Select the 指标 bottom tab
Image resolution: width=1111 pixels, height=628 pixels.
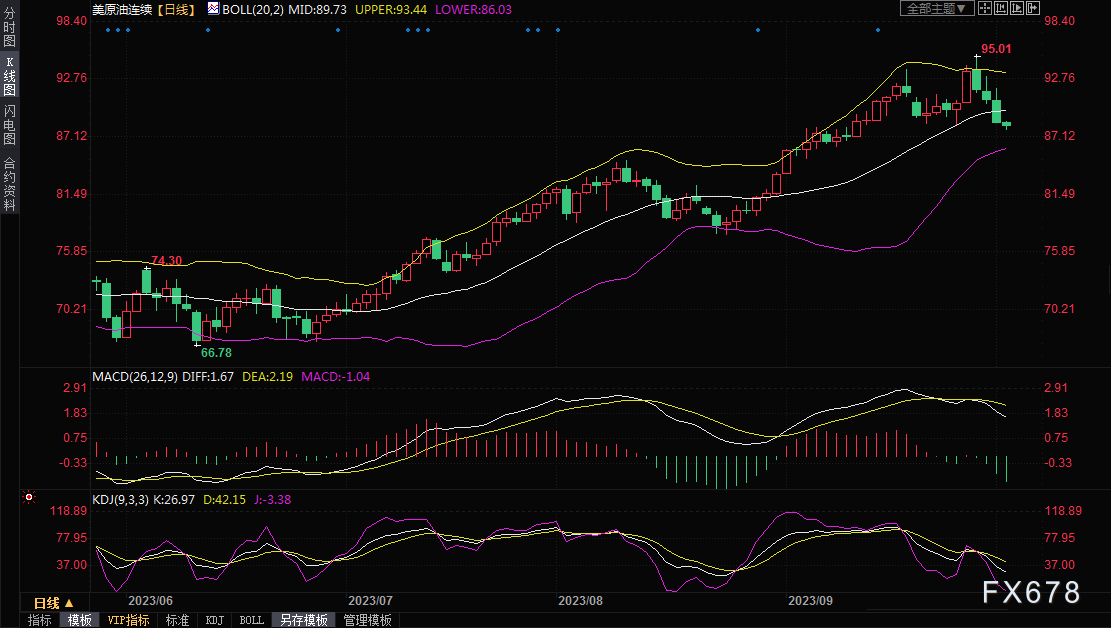pyautogui.click(x=40, y=620)
